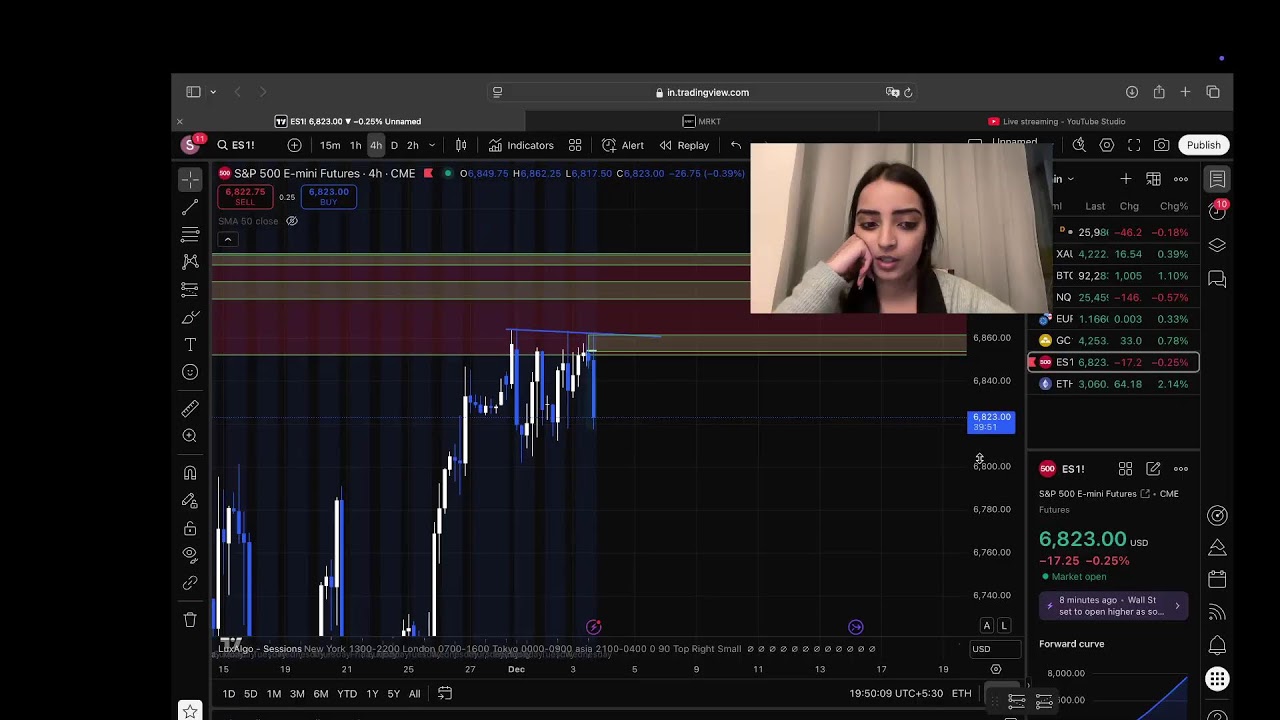This screenshot has width=1280, height=720.
Task: Open the forecasting and measurement tools
Action: (190, 289)
